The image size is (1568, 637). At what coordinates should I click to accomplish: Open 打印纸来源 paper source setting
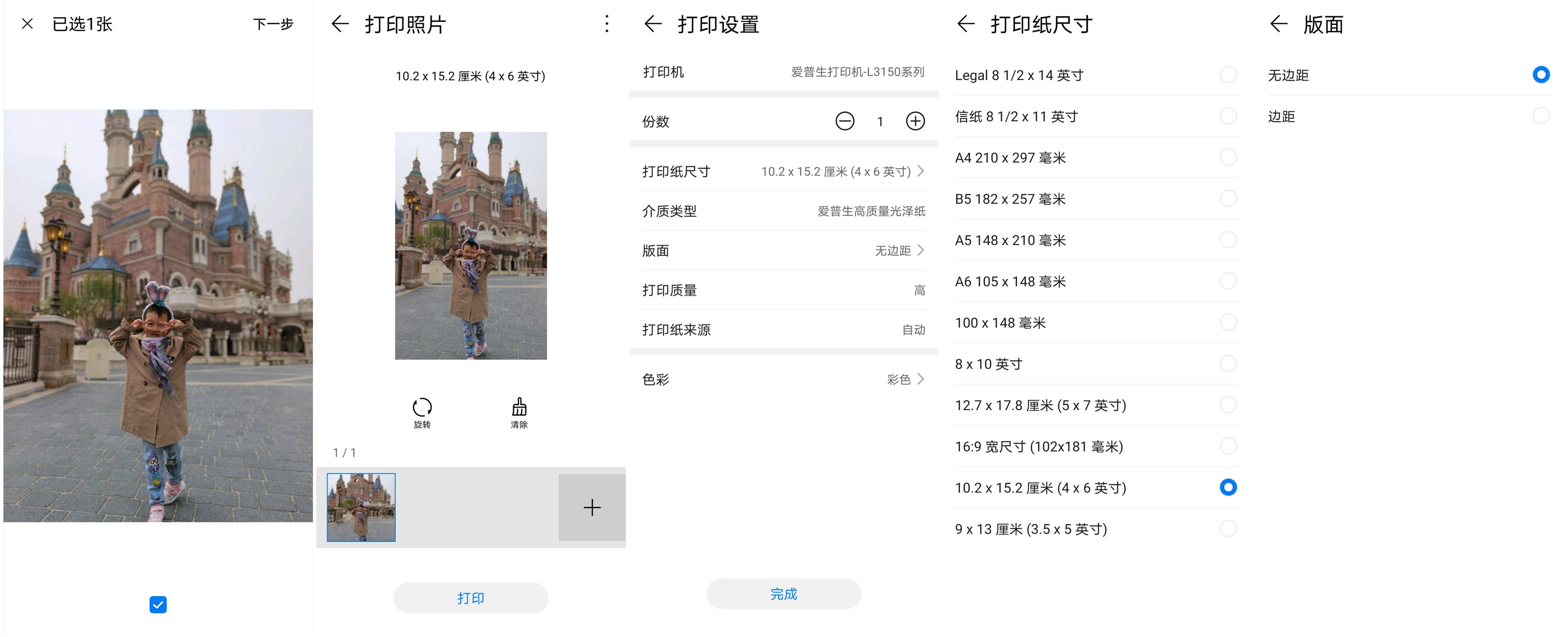click(x=784, y=329)
